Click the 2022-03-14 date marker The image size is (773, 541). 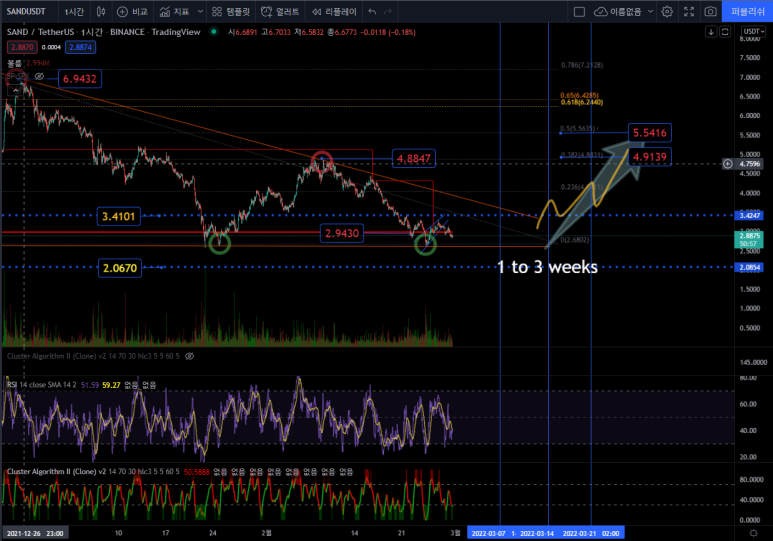tap(536, 533)
